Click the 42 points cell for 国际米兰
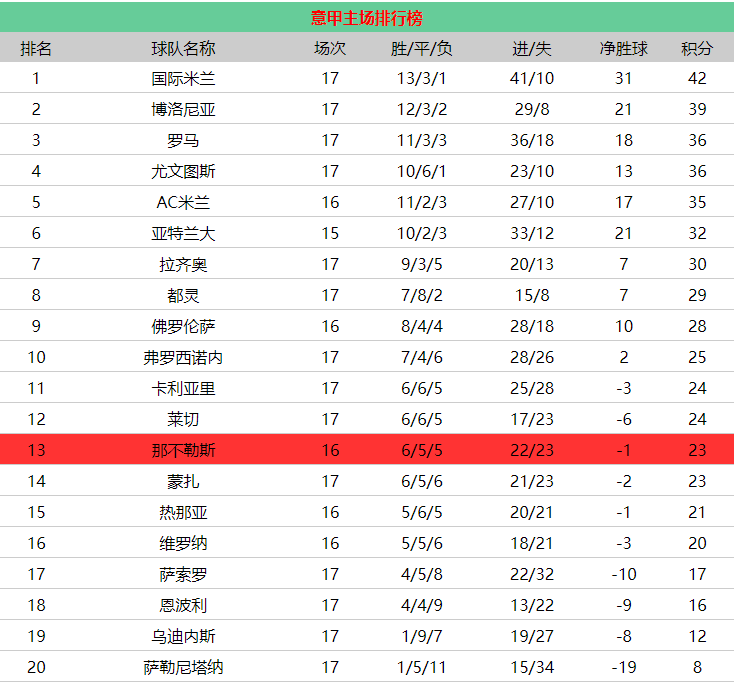This screenshot has height=685, width=736. click(697, 78)
